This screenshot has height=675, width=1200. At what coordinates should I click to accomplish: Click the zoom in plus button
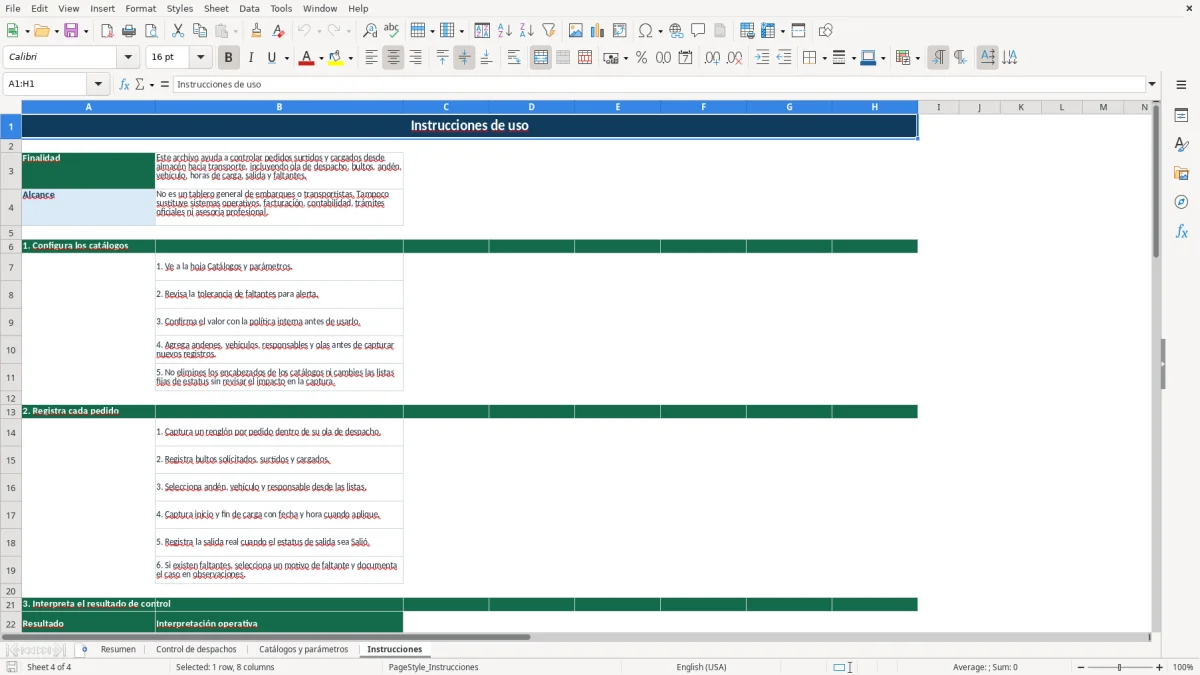[1160, 667]
